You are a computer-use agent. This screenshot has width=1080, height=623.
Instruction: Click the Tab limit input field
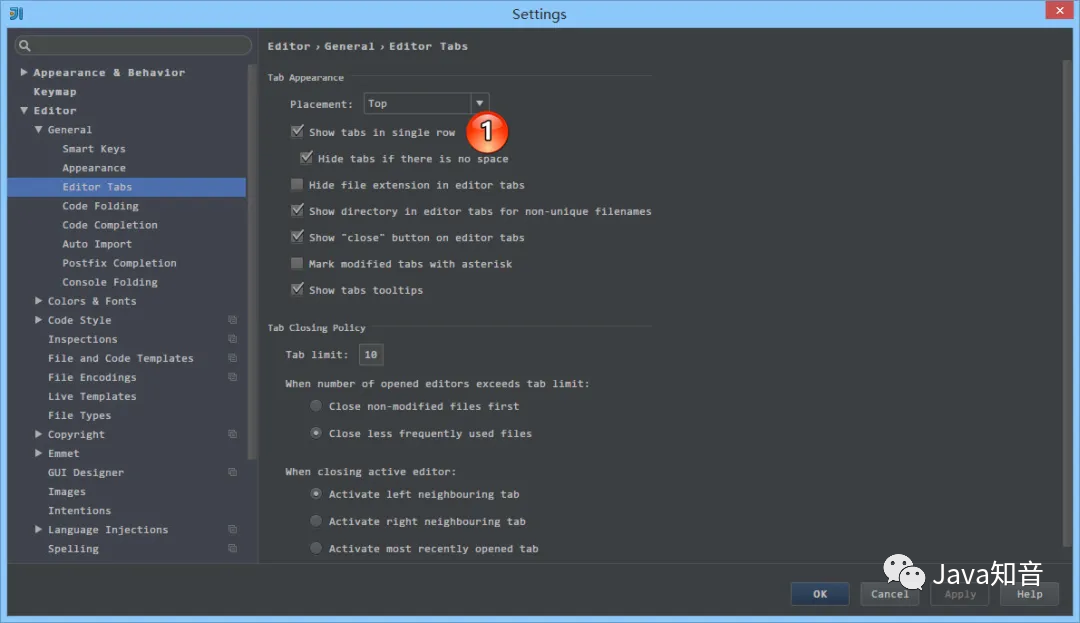click(371, 355)
